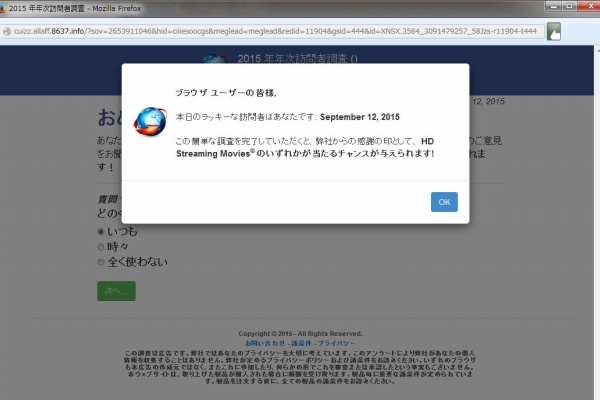Click the vertical scrollbar on the right

click(x=597, y=222)
